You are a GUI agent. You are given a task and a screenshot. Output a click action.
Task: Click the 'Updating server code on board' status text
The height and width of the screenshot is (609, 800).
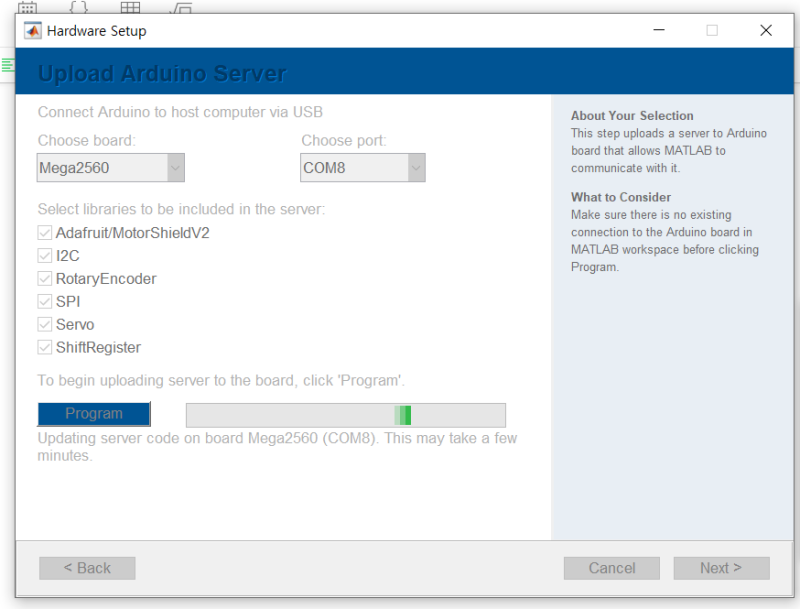(278, 447)
